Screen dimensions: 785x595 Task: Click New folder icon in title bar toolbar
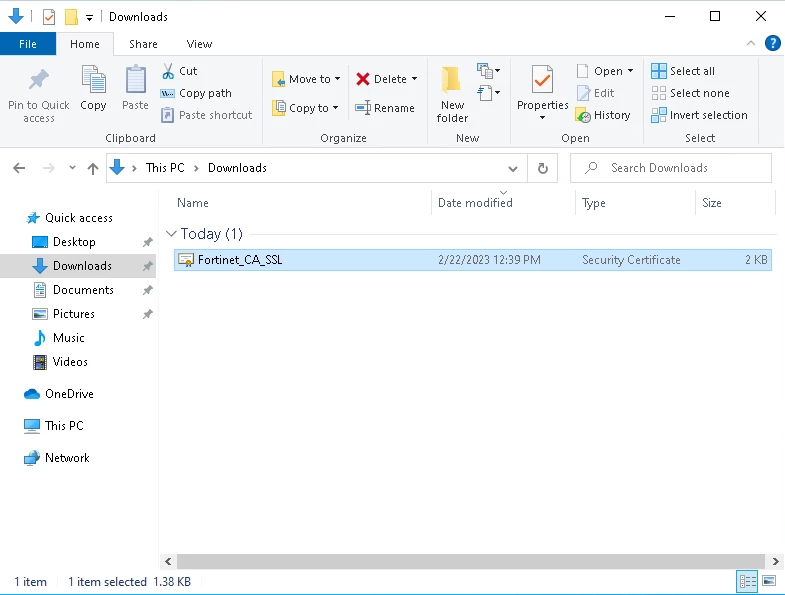tap(71, 17)
